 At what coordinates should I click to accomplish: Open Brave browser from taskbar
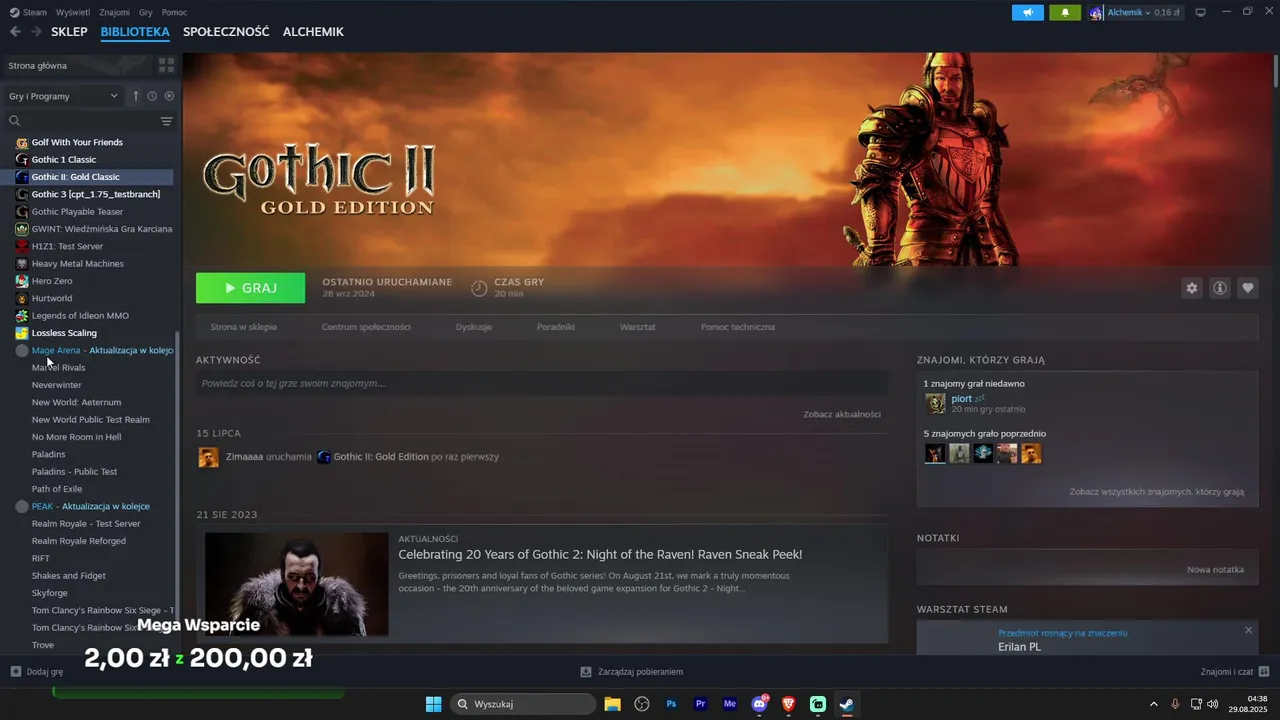coord(788,704)
